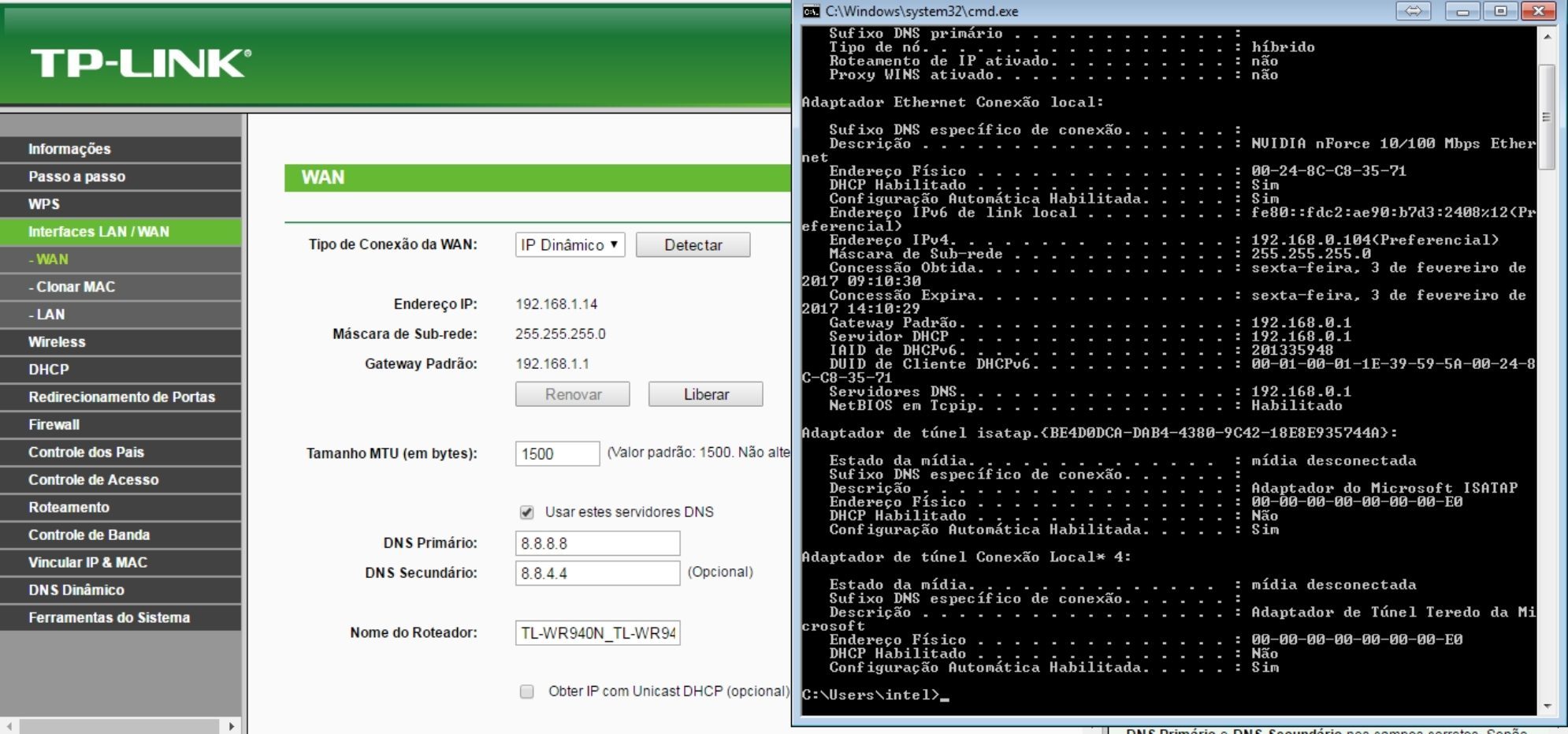Click the cmd vertical scrollbar thumb
This screenshot has height=734, width=1568.
click(1547, 117)
